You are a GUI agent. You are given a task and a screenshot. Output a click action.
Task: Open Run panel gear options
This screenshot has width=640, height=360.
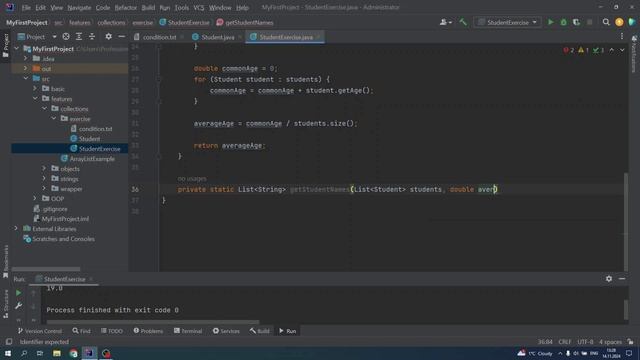(x=609, y=279)
